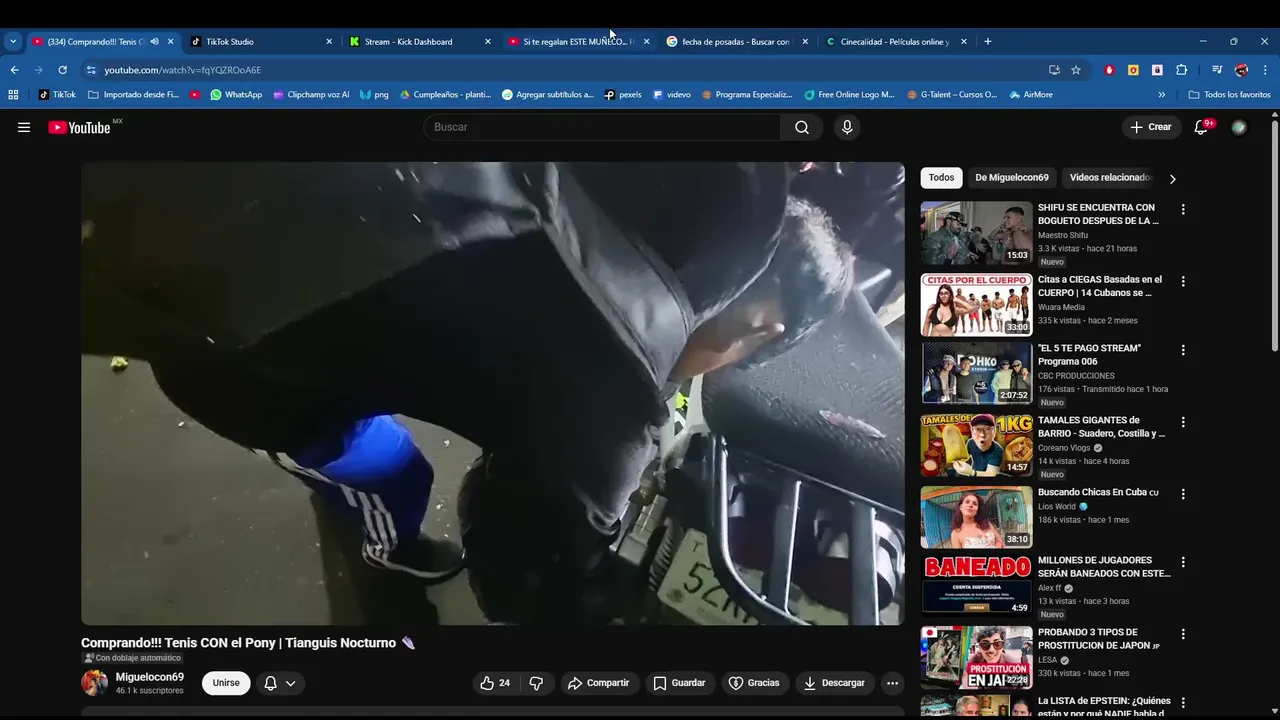Image resolution: width=1280 pixels, height=720 pixels.
Task: Click the Crear button
Action: 1151,127
